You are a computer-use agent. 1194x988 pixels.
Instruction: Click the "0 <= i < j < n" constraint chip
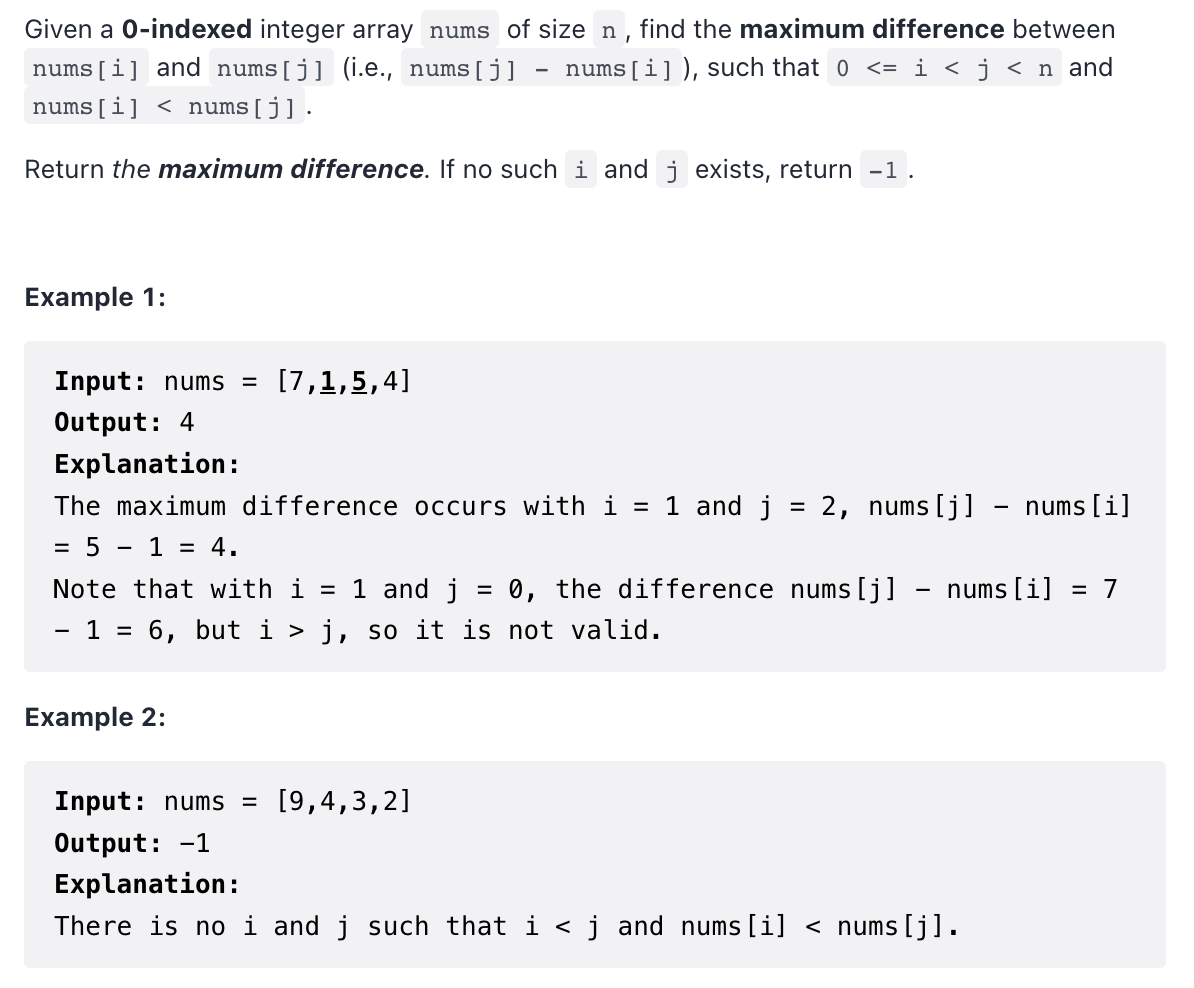point(944,68)
